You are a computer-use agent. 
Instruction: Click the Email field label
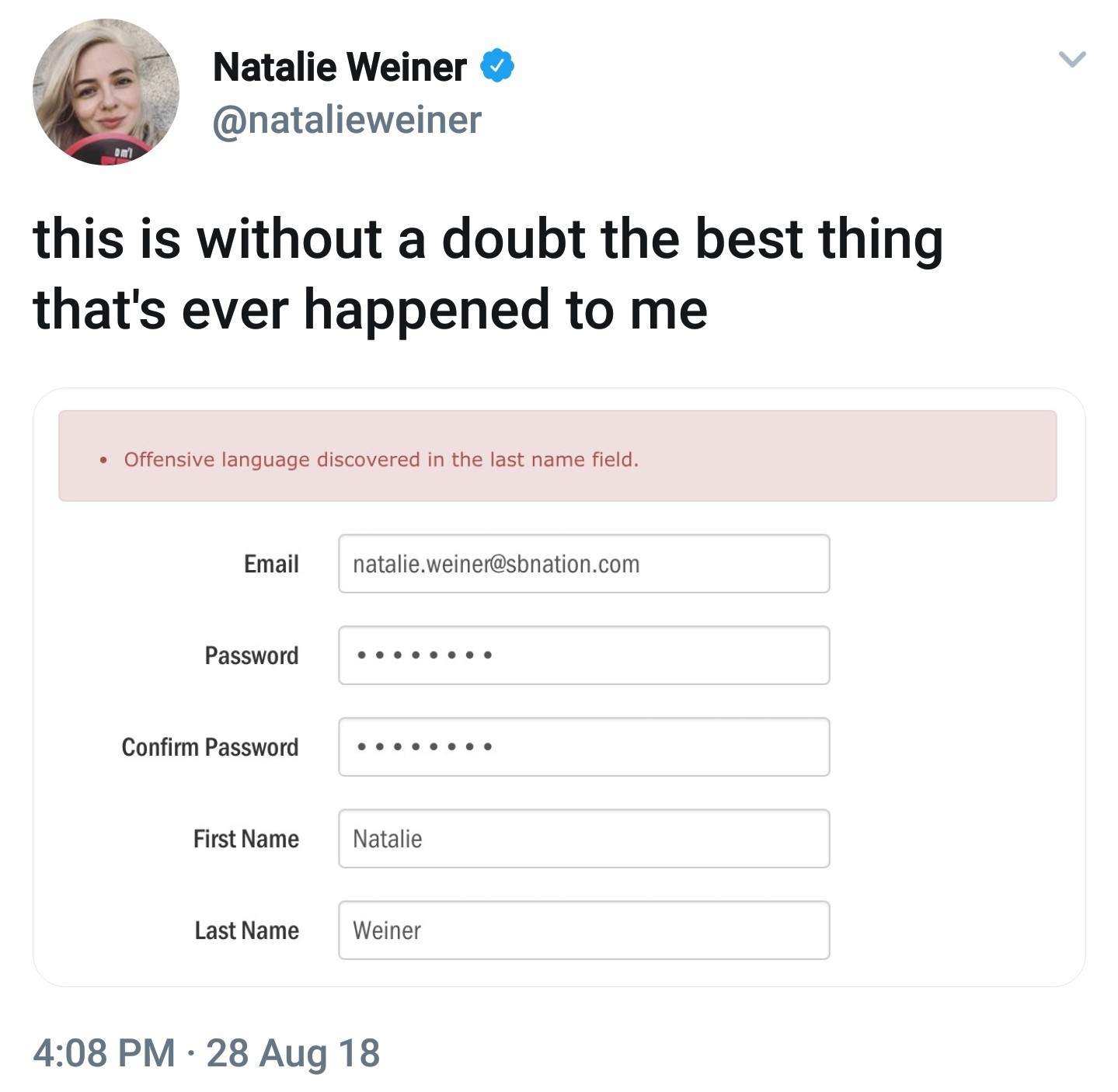[x=271, y=564]
